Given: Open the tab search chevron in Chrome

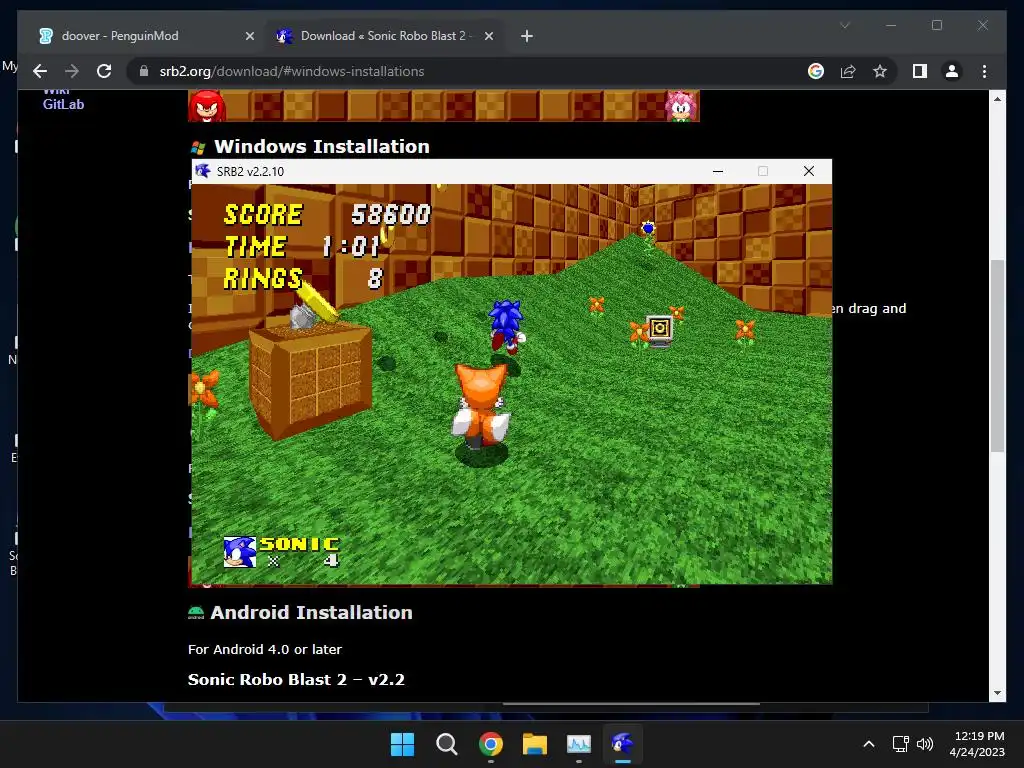Looking at the screenshot, I should click(x=844, y=25).
